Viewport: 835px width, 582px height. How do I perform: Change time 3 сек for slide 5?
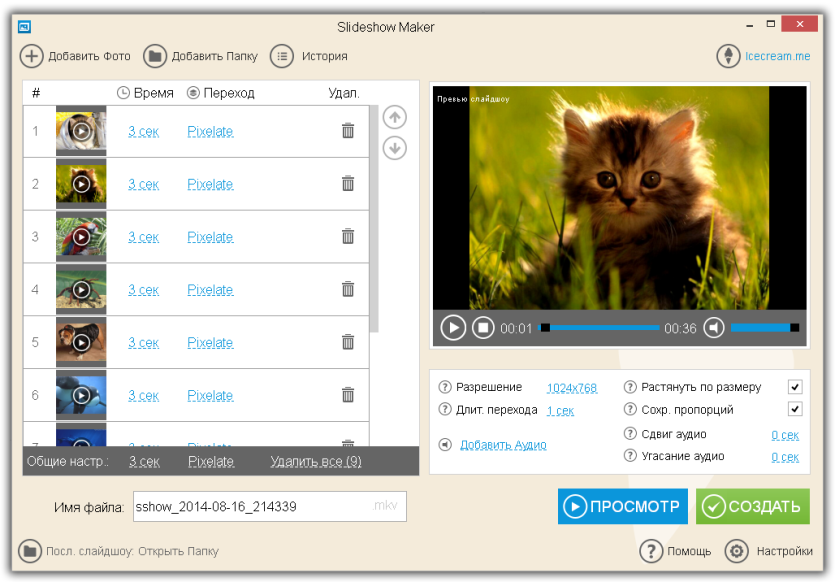click(x=143, y=343)
